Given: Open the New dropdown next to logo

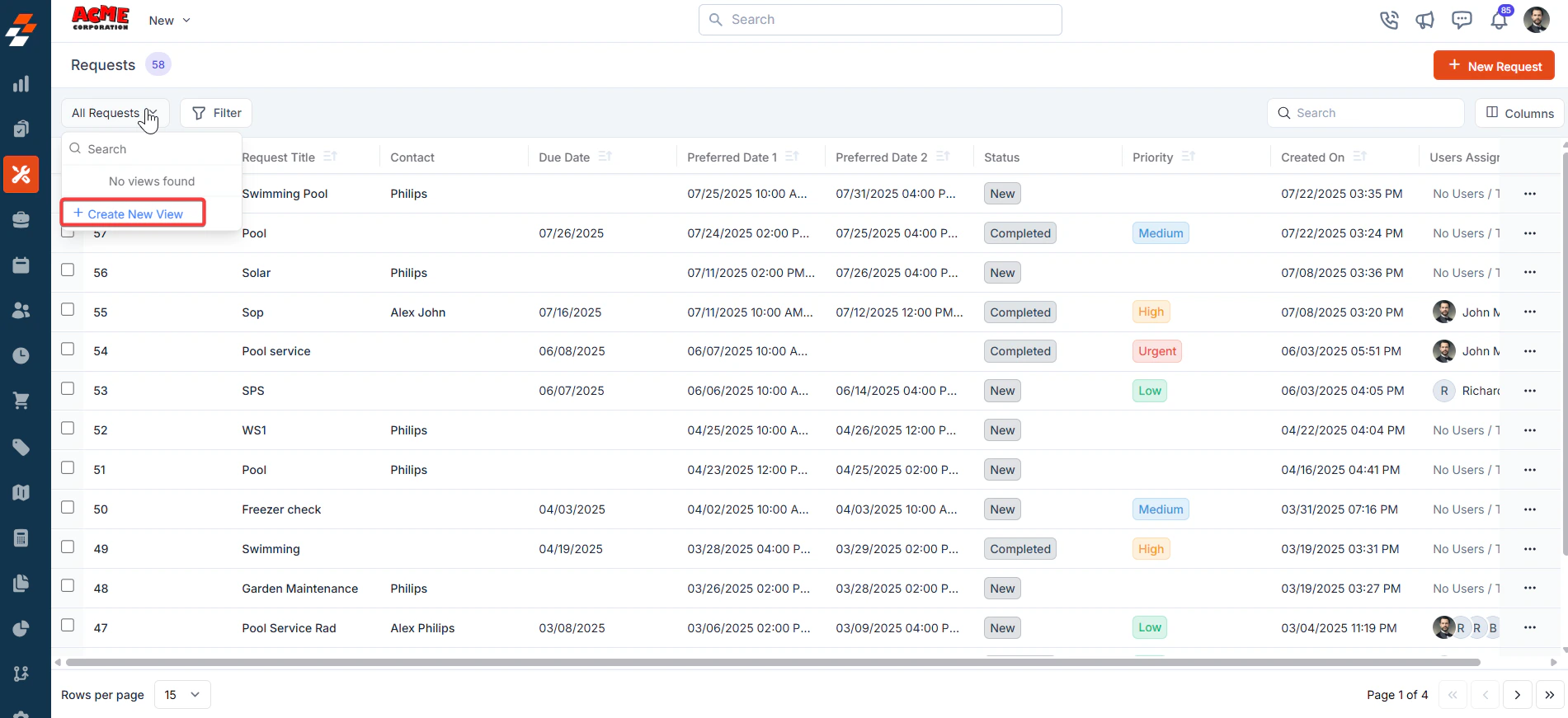Looking at the screenshot, I should pos(169,21).
